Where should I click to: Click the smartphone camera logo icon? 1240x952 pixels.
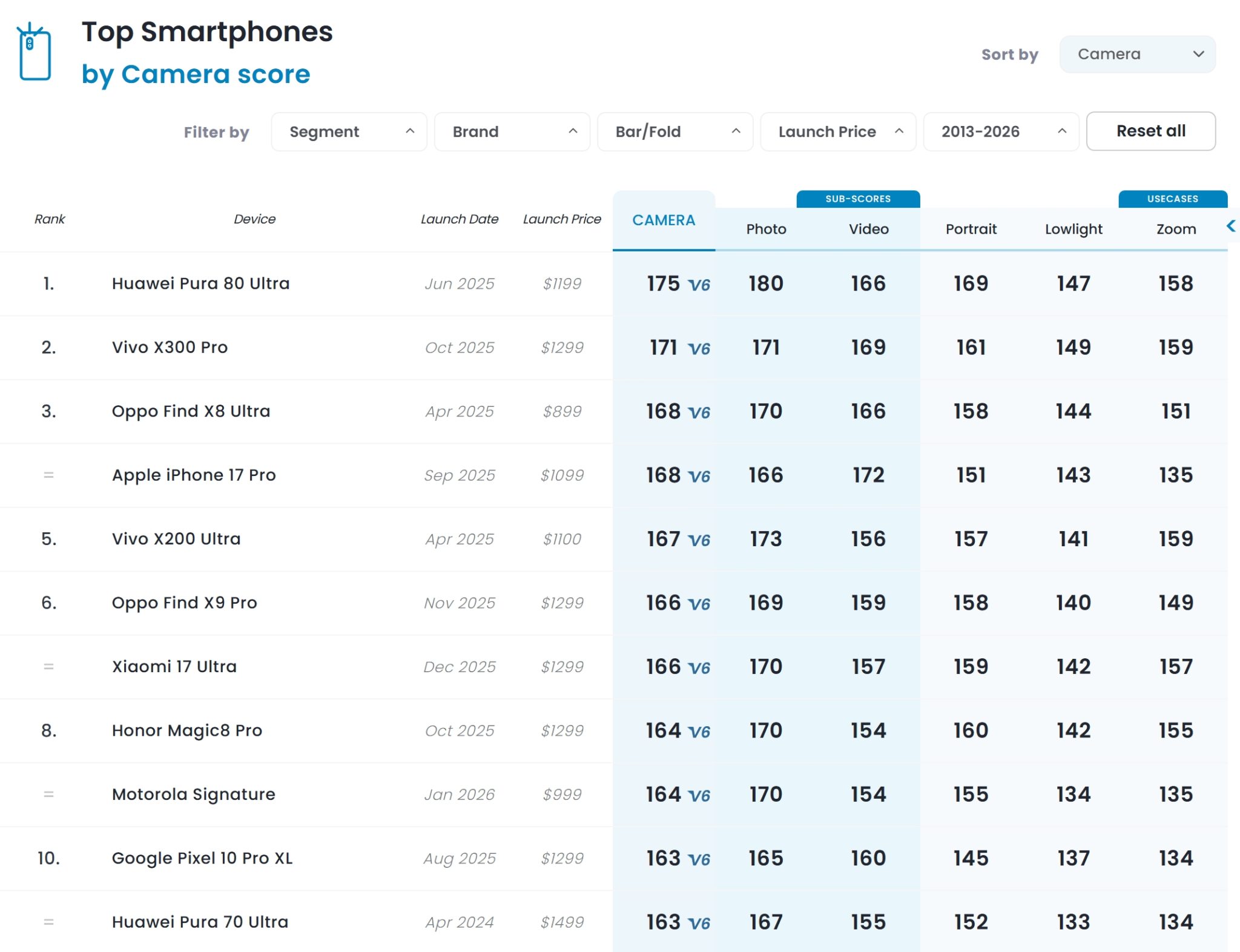pyautogui.click(x=35, y=52)
